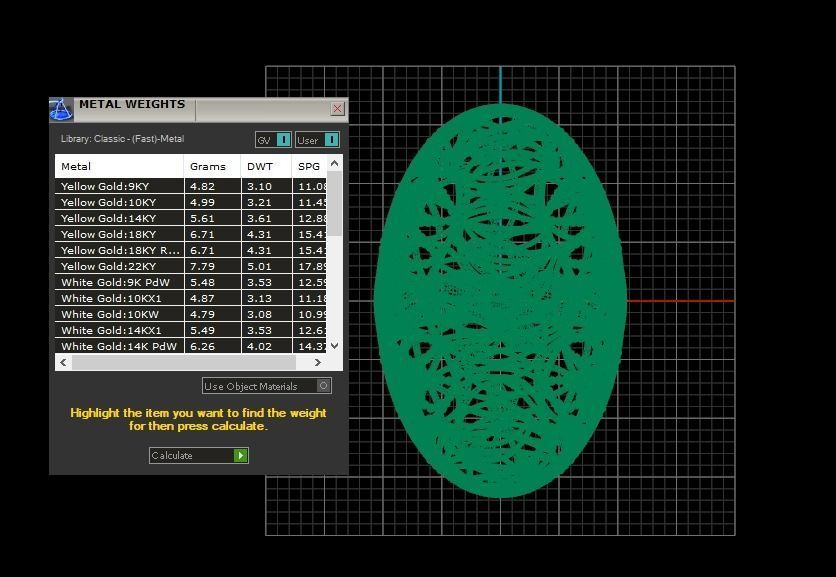Click the horizontal scrollbar thumb
Viewport: 836px width, 577px height.
pyautogui.click(x=184, y=363)
